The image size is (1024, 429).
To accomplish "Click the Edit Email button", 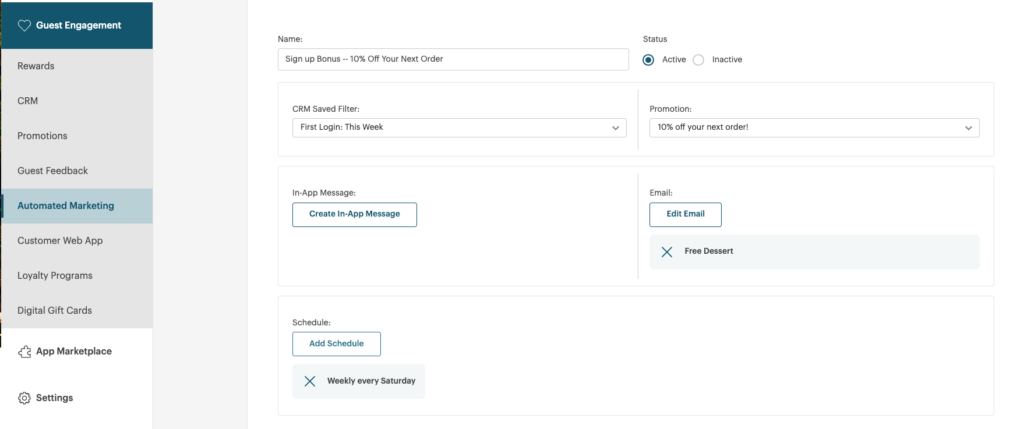I will tap(685, 214).
